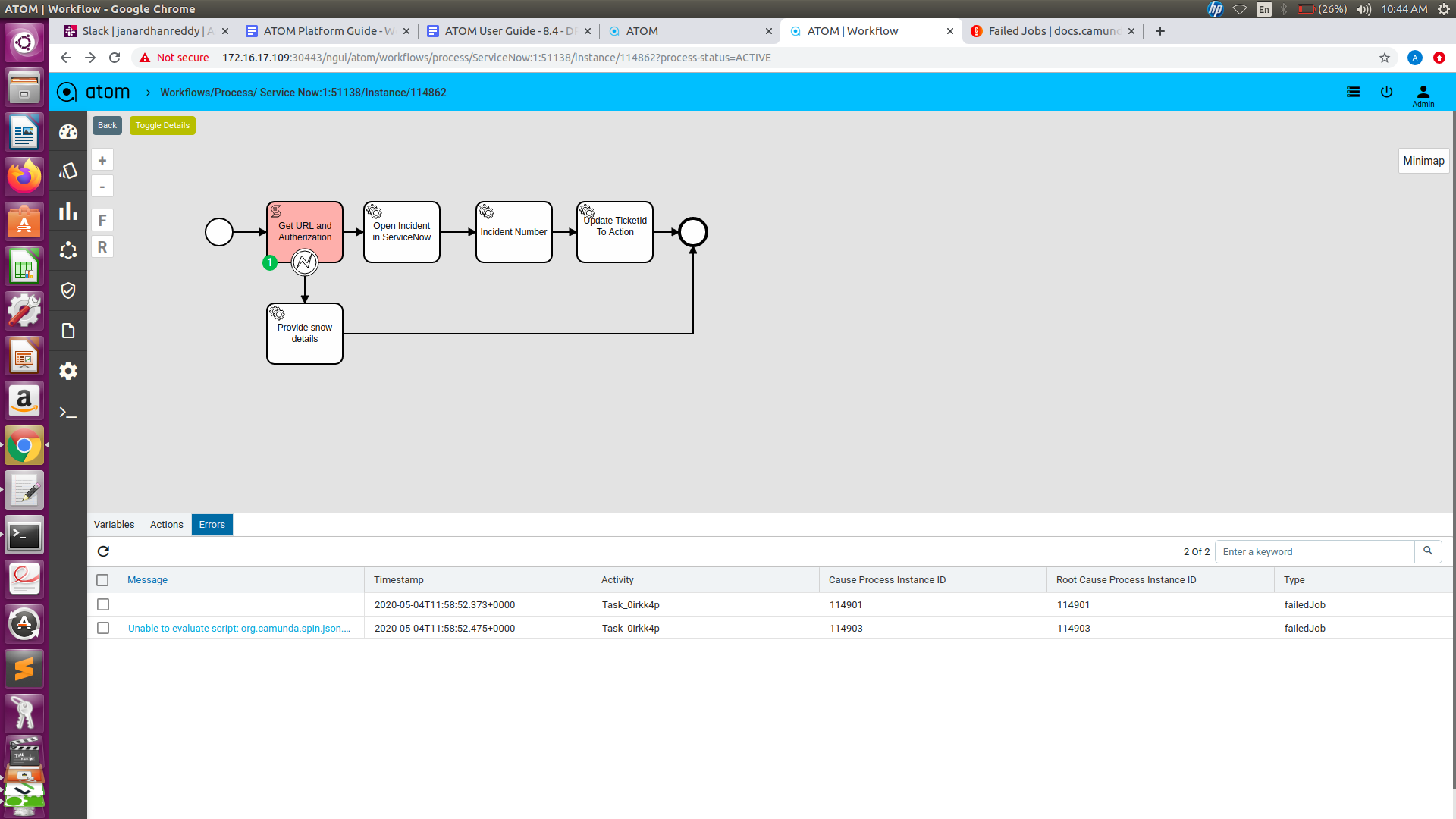Open the 'Unable to evaluate script' error message

pyautogui.click(x=239, y=628)
